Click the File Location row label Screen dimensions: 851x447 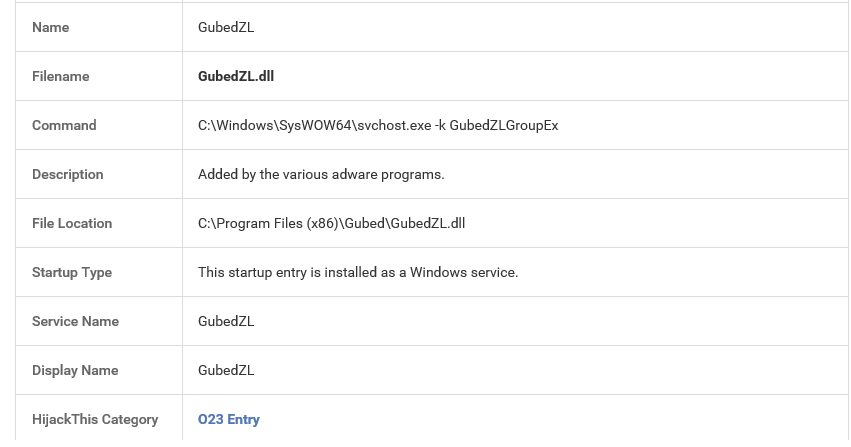coord(72,223)
